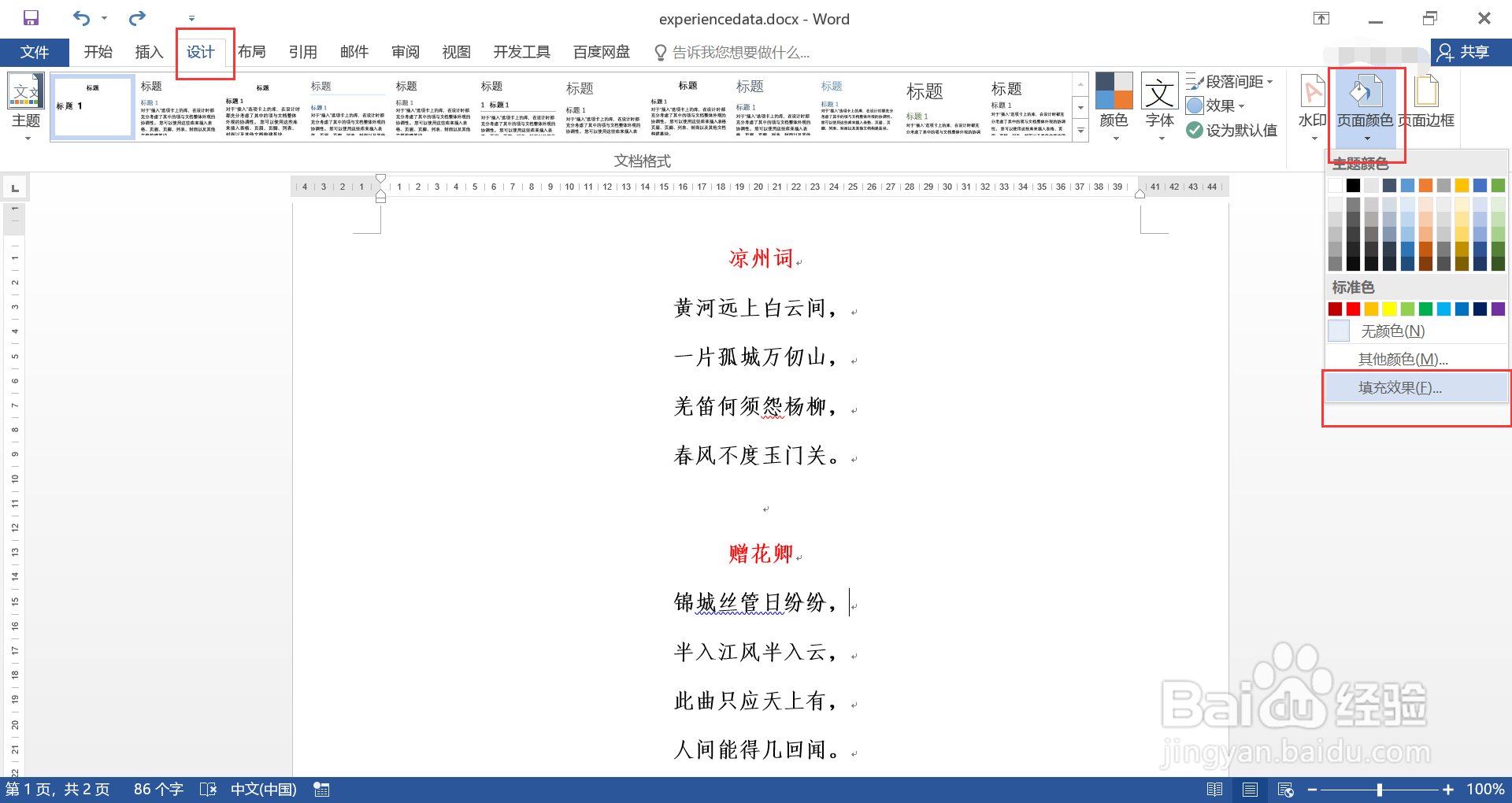
Task: Toggle Print Layout view in status bar
Action: (1250, 790)
